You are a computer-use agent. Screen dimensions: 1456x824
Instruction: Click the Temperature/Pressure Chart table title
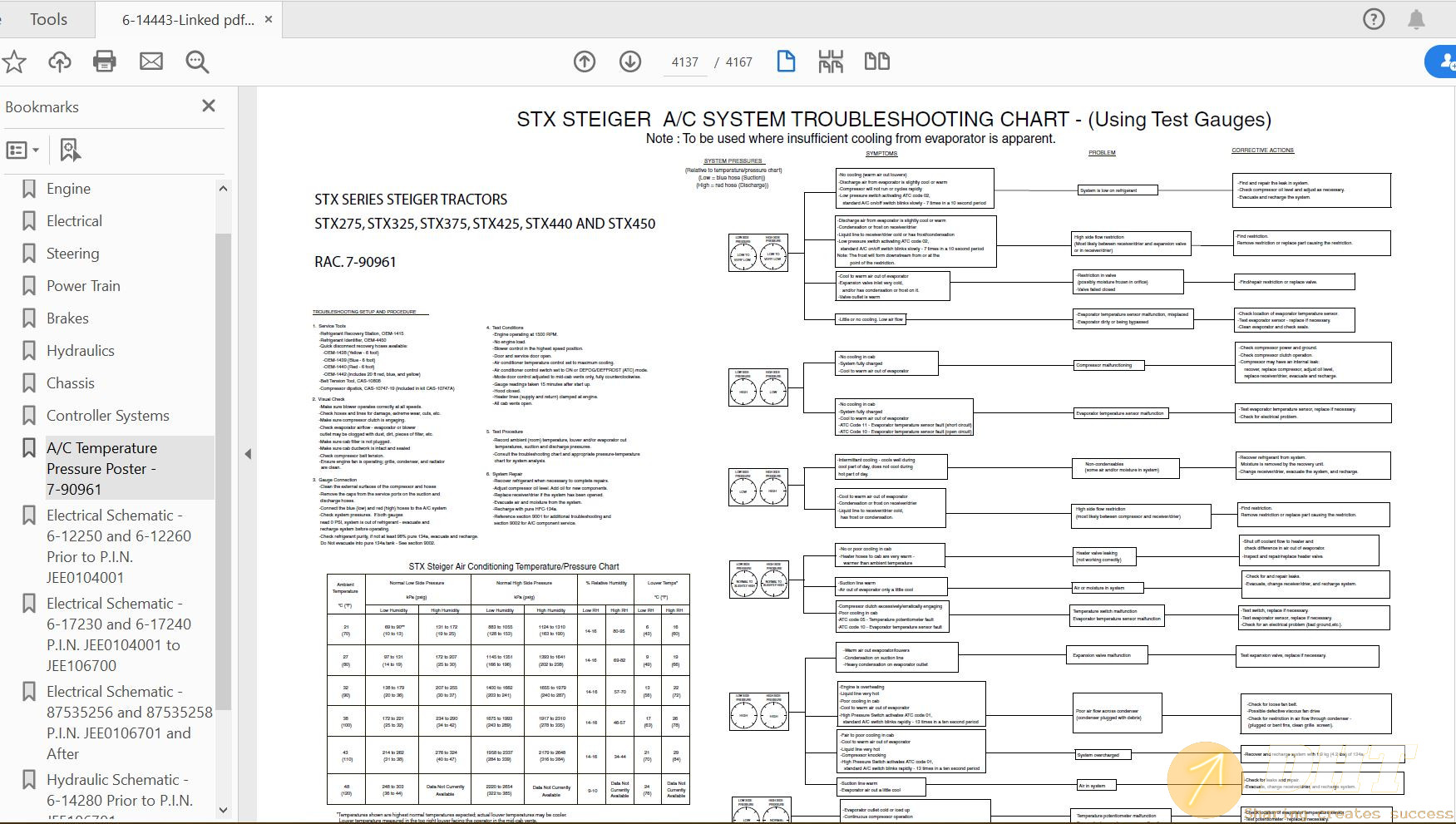pyautogui.click(x=514, y=566)
